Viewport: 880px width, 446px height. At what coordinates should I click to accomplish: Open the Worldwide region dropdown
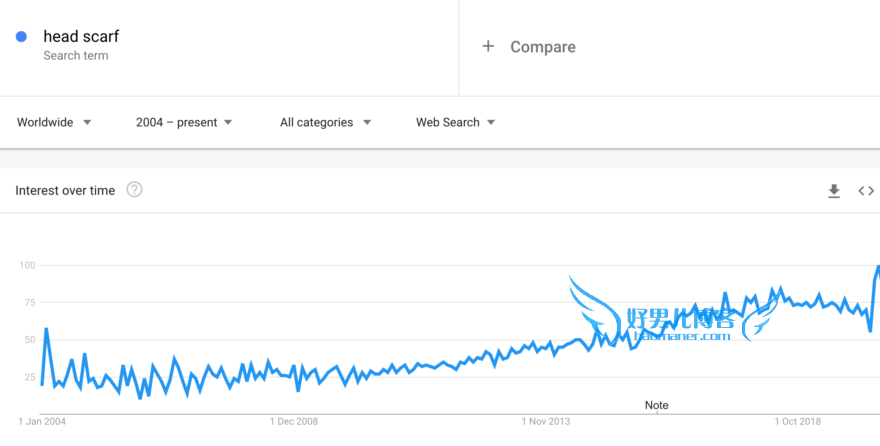point(54,122)
